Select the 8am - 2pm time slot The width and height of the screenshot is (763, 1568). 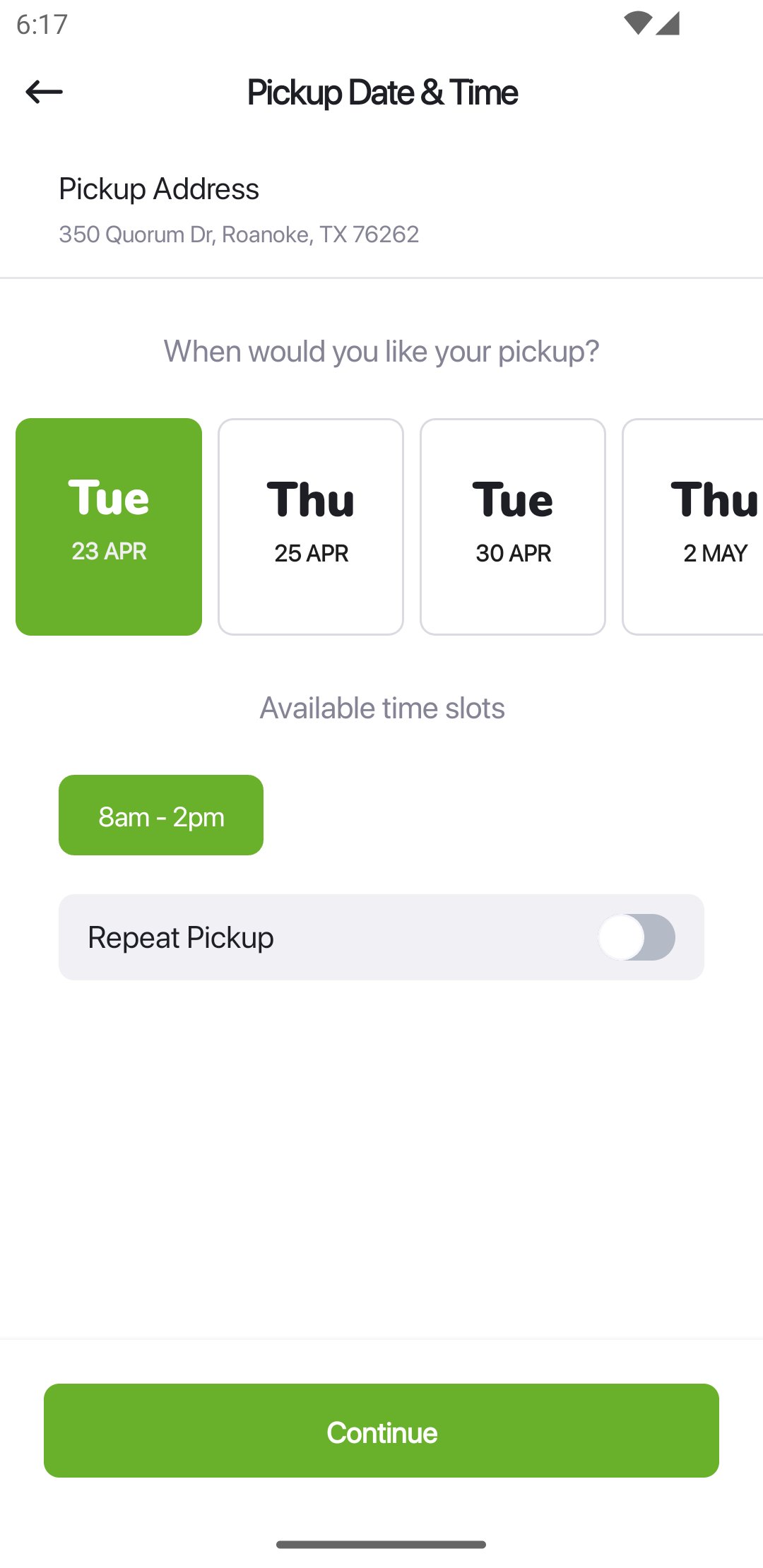coord(161,815)
